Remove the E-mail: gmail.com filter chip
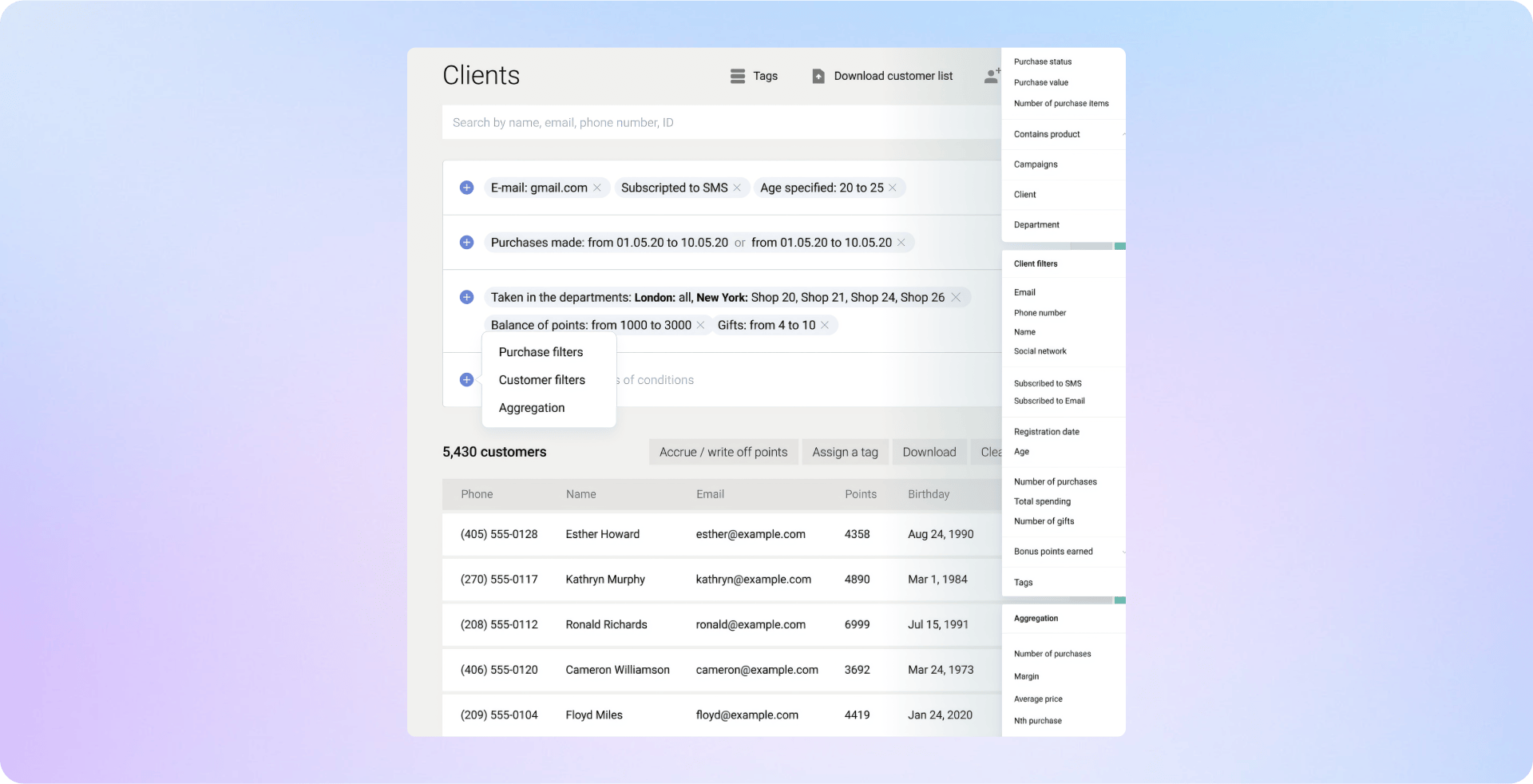 click(x=597, y=188)
